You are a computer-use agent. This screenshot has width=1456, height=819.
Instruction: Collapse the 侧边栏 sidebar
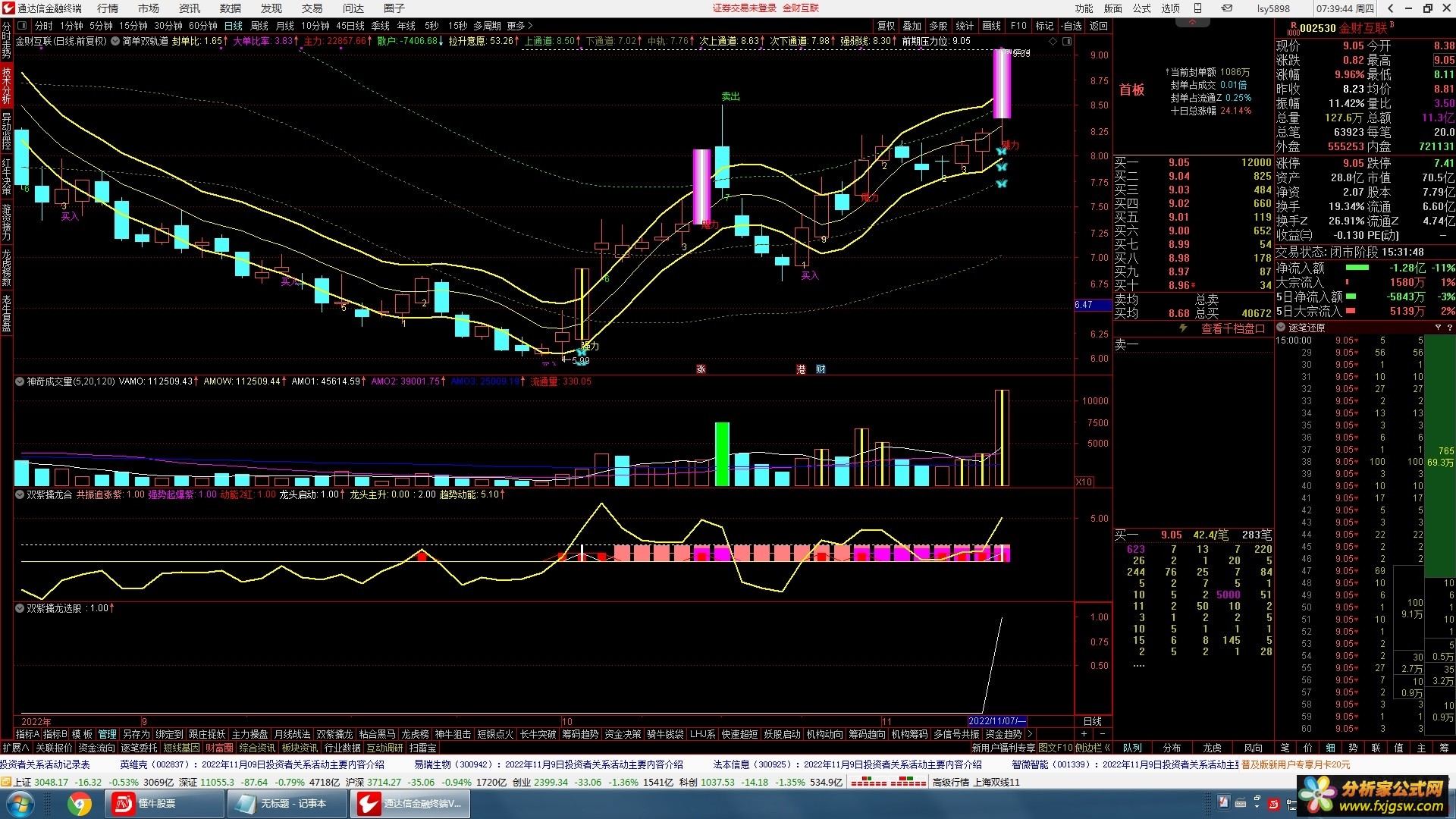(x=1092, y=748)
